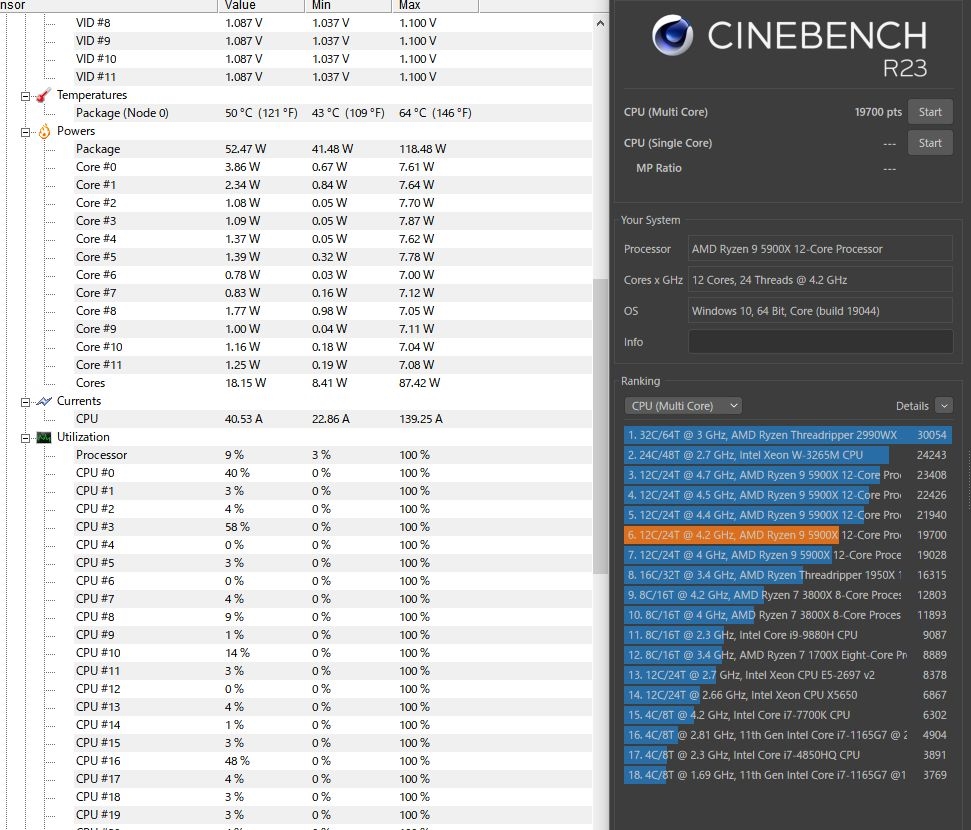Select highlighted orange ranking entry 19700

788,535
